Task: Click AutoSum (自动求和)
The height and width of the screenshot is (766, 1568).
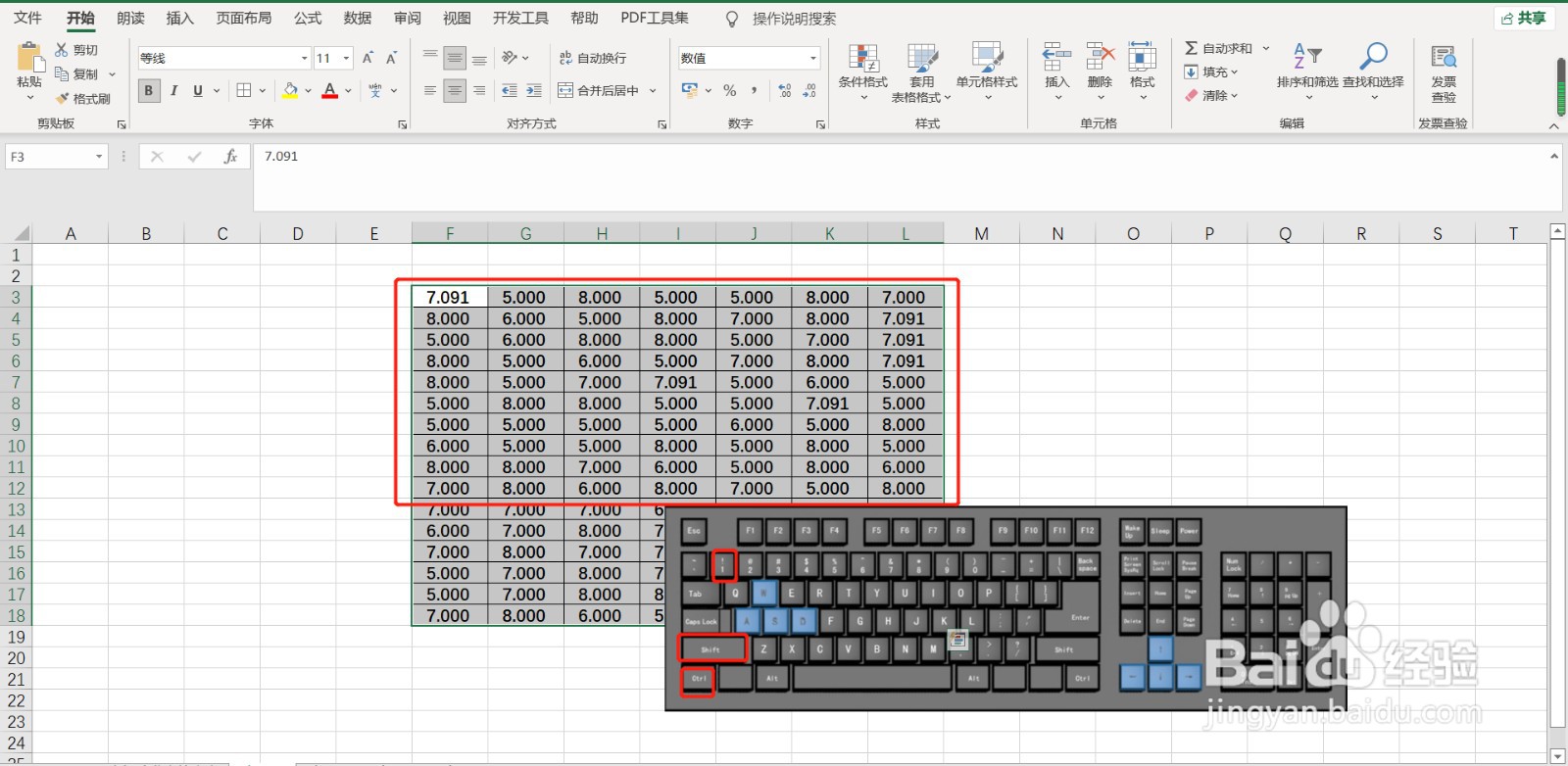Action: click(1218, 48)
